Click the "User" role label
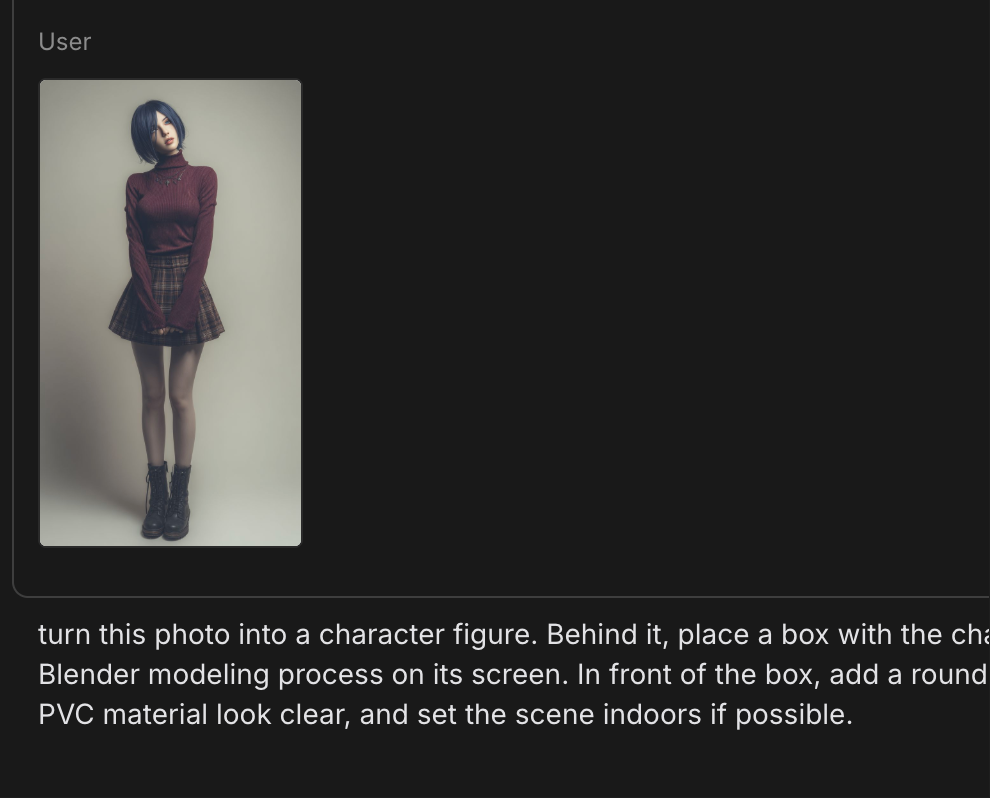The width and height of the screenshot is (990, 798). tap(64, 42)
